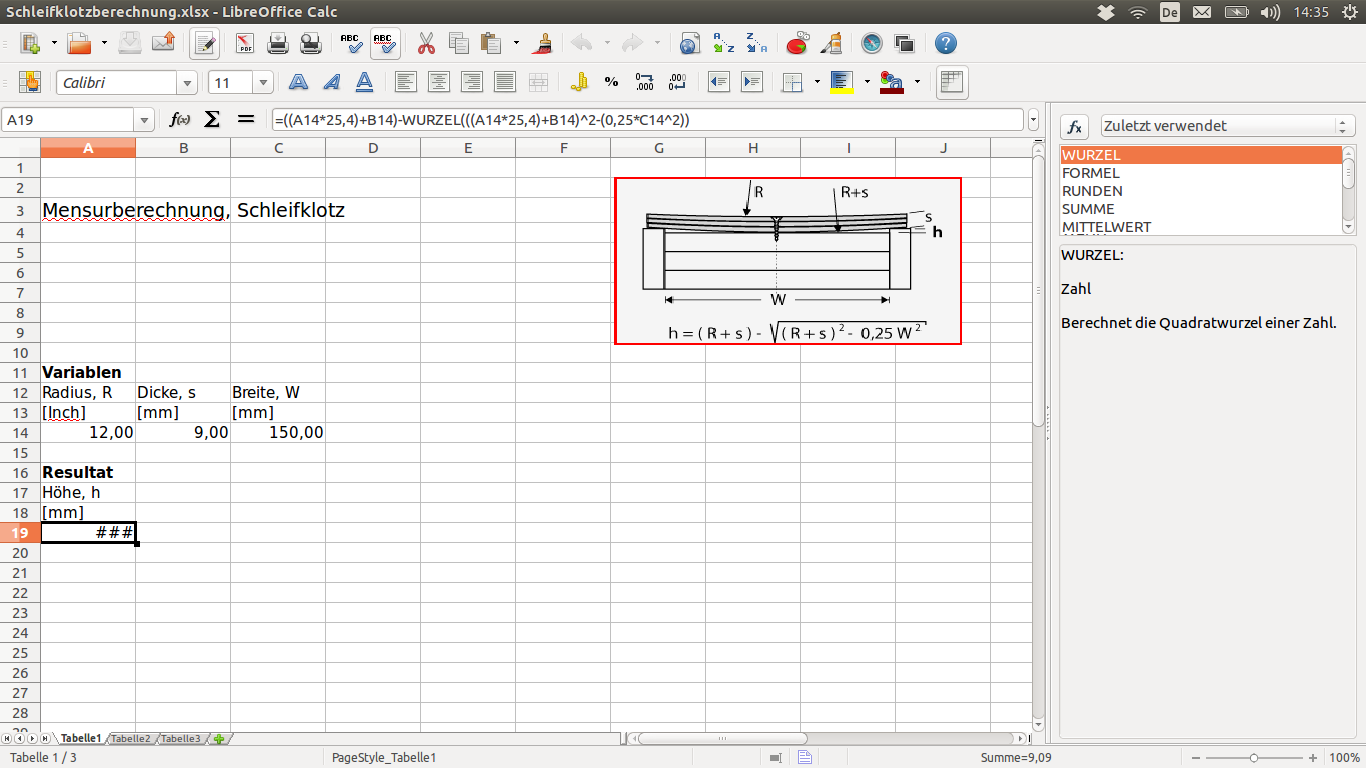Insert a chart
Screen dimensions: 1366x768
[797, 44]
